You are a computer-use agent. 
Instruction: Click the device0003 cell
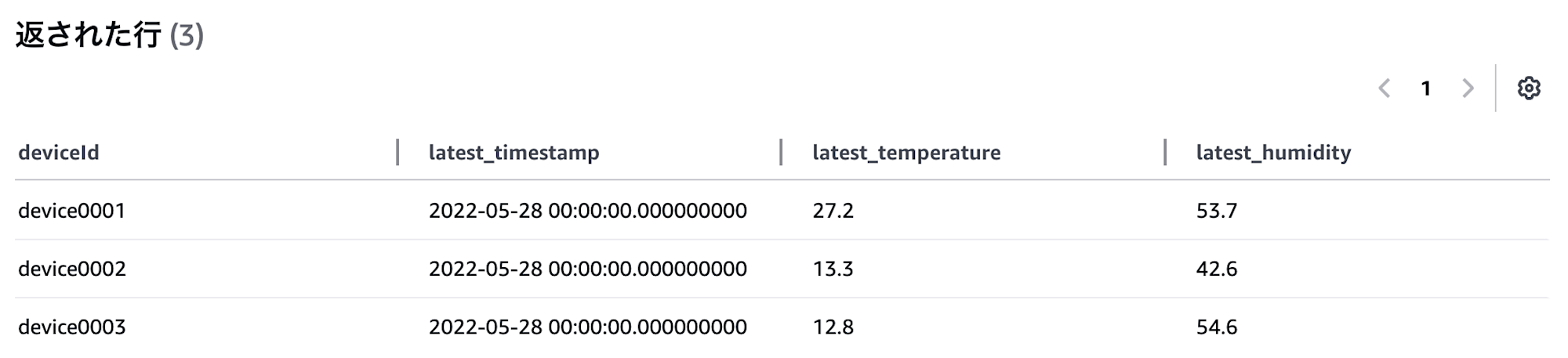tap(72, 326)
